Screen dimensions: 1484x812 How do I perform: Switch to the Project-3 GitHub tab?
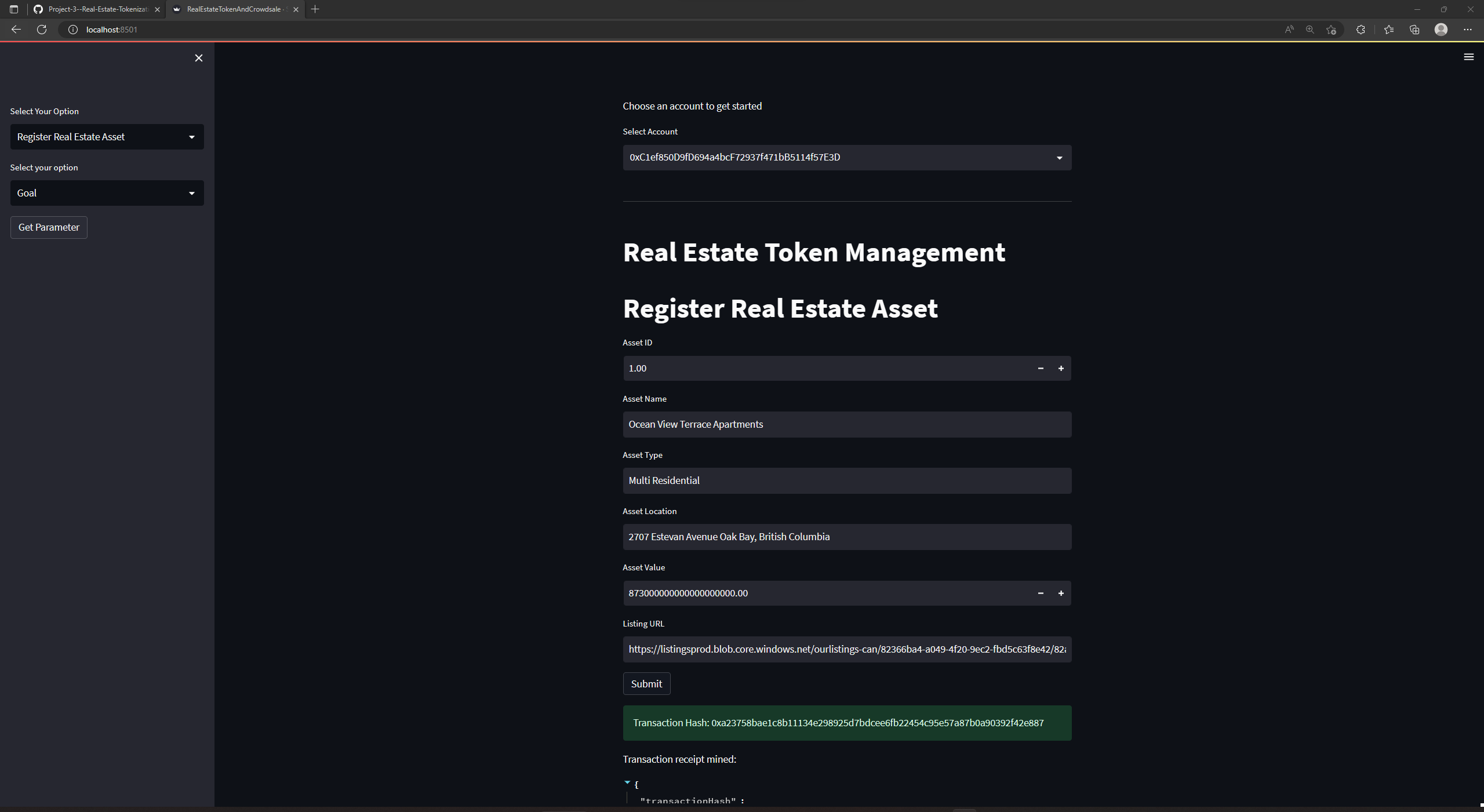point(96,9)
